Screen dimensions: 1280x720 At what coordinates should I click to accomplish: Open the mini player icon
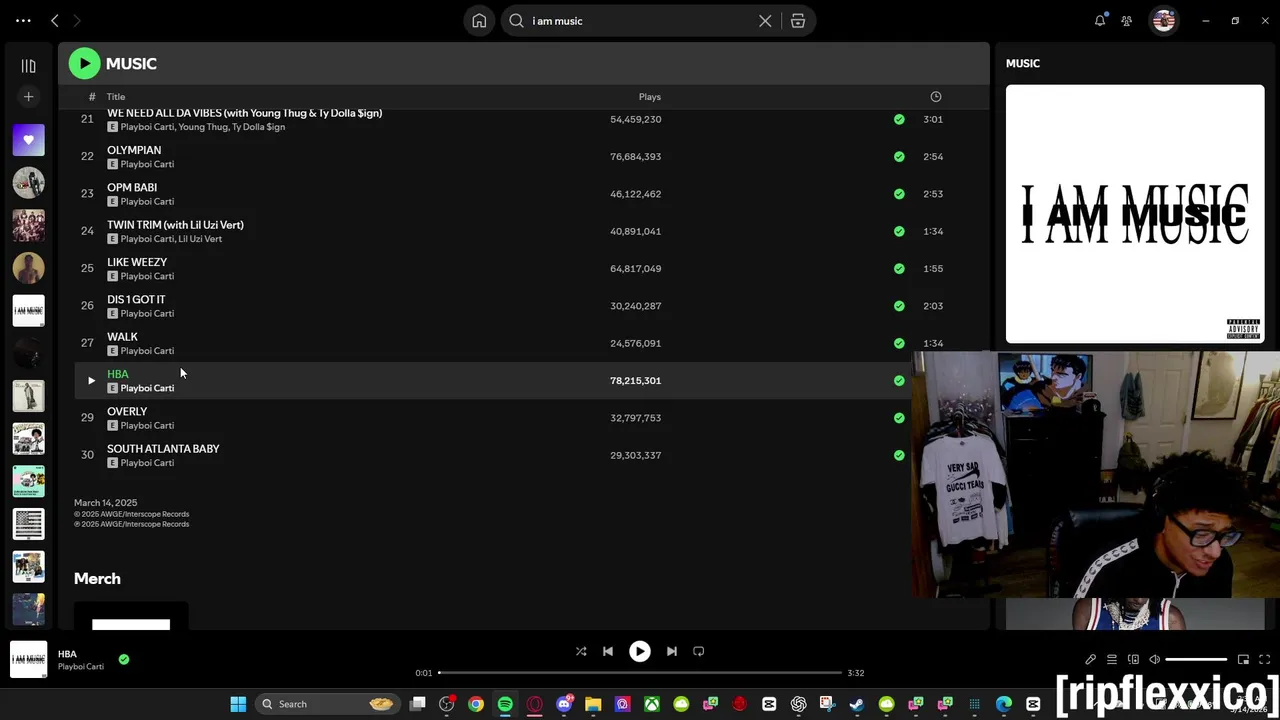(x=1243, y=660)
